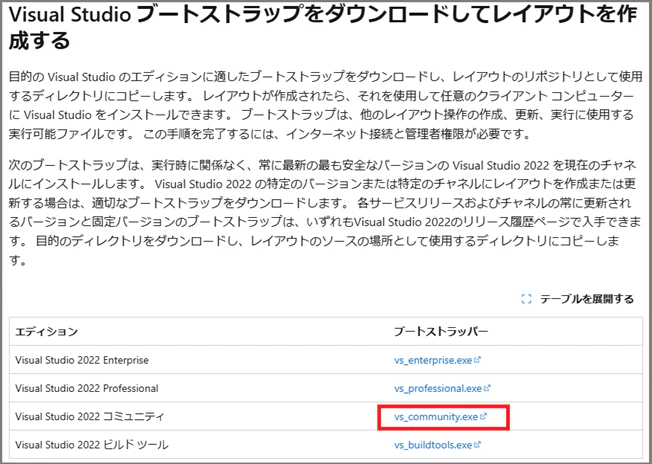Click the external link icon after vs_buildtools.exe
652x464 pixels.
[477, 444]
